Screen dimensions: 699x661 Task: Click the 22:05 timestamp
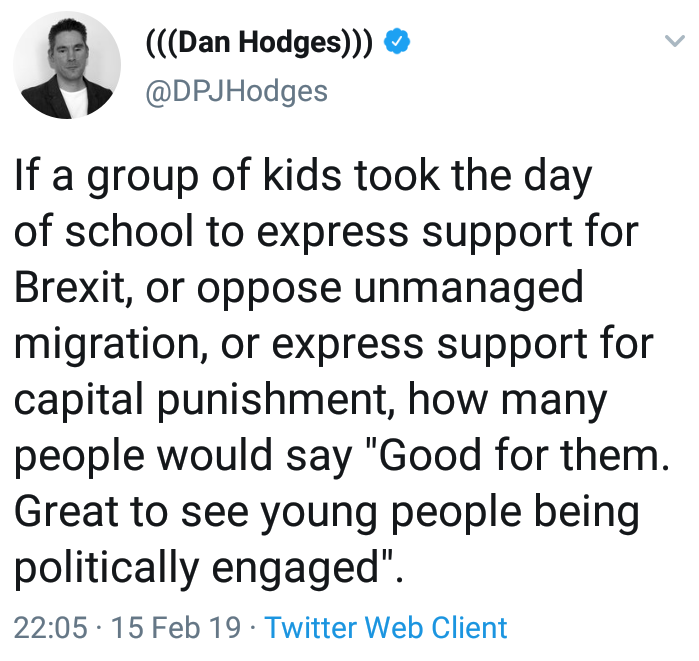click(x=50, y=628)
